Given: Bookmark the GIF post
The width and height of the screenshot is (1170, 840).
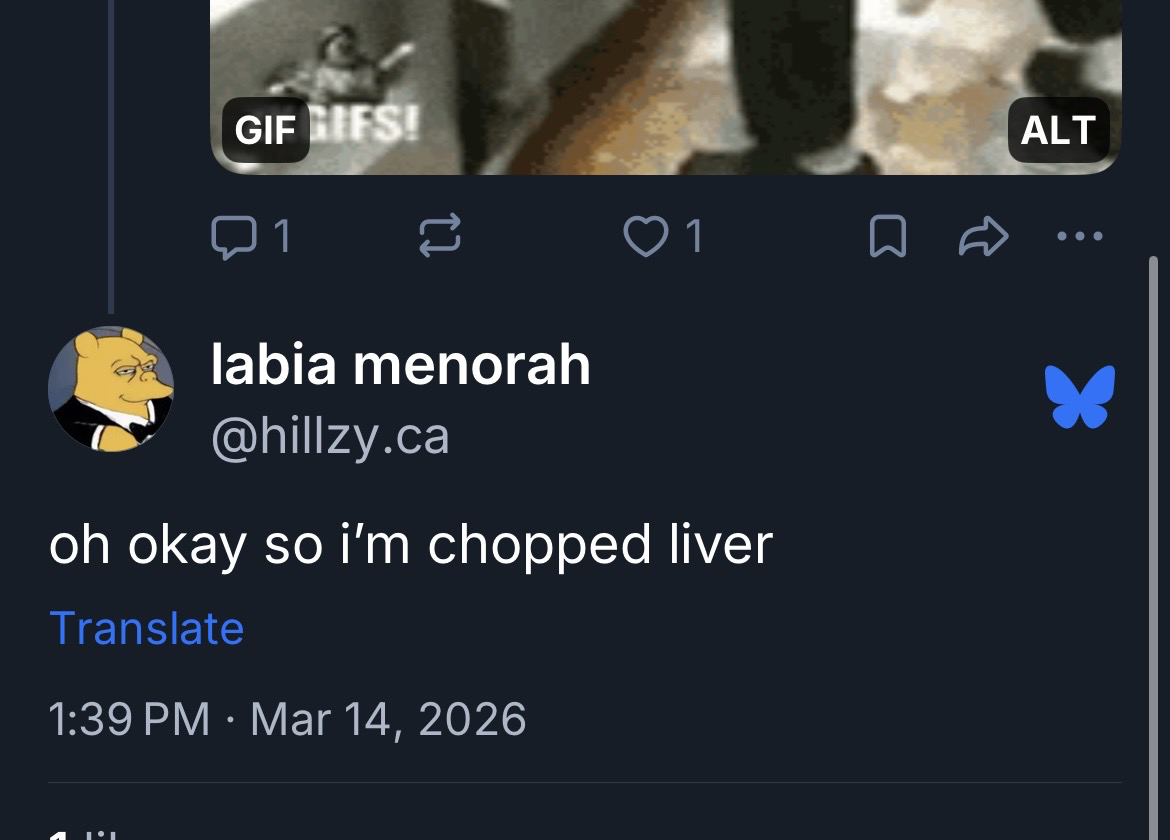Looking at the screenshot, I should point(888,237).
